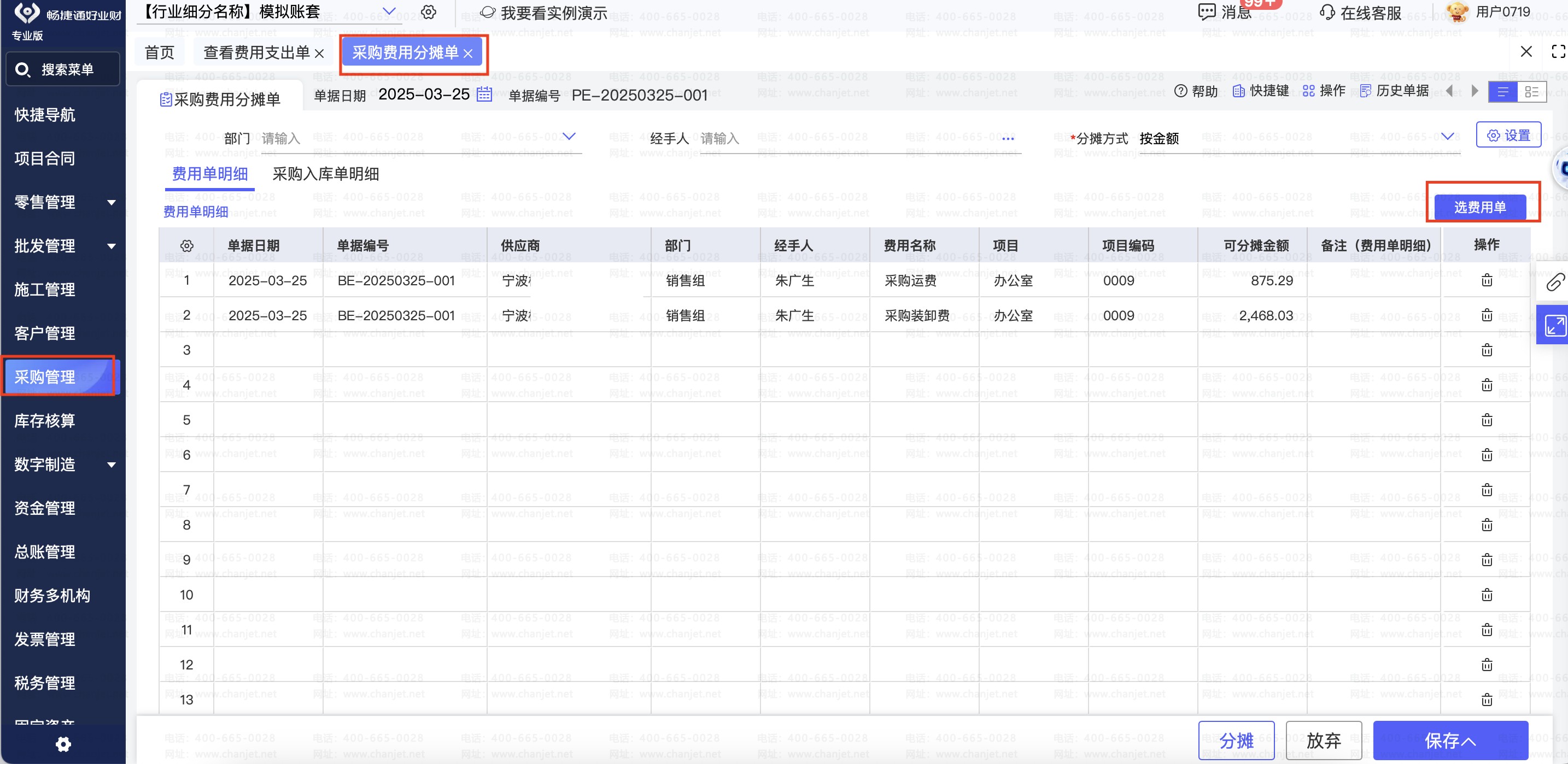Expand the 分摊方式 dropdown

click(1448, 136)
